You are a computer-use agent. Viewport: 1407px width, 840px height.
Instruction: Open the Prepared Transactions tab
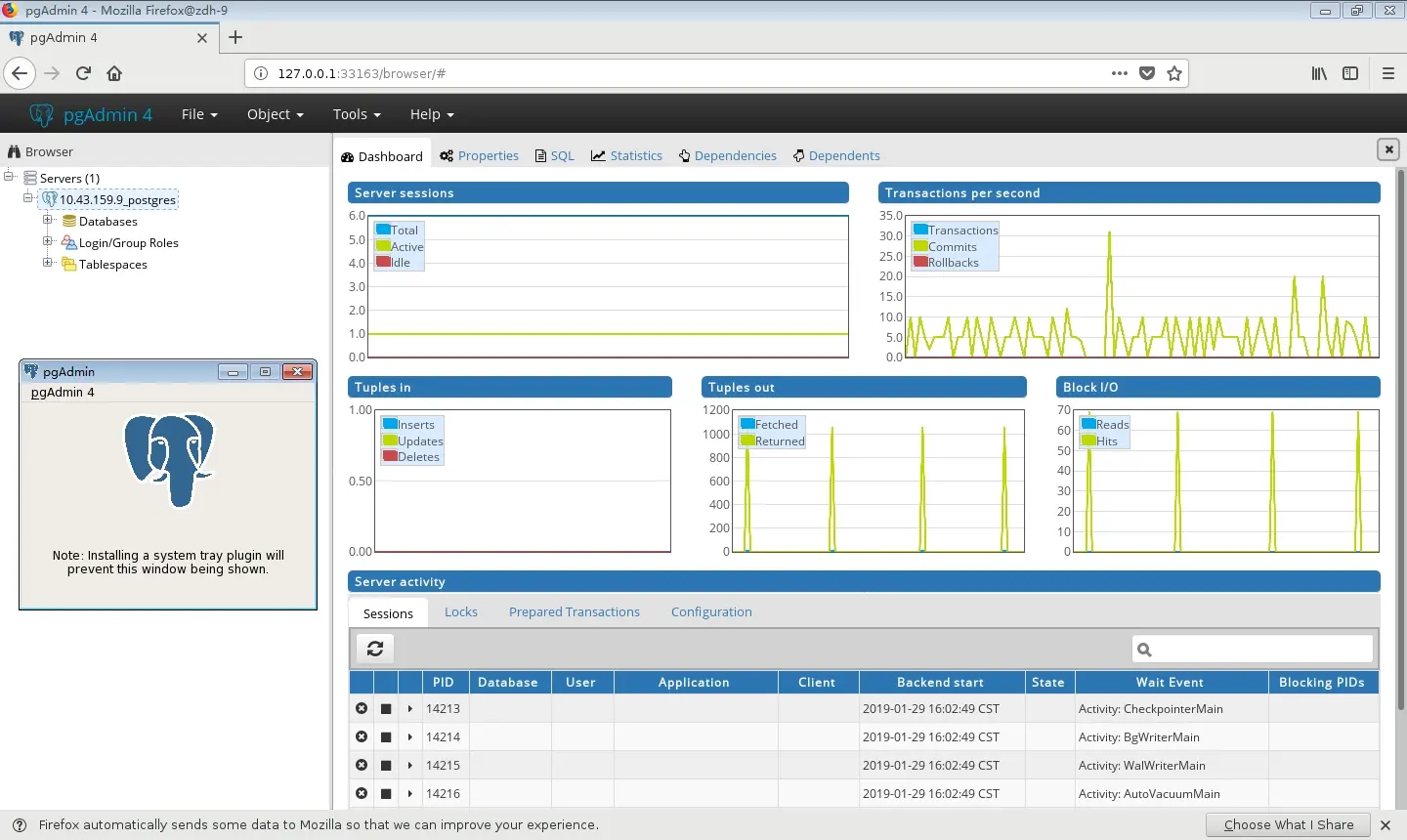pos(575,611)
